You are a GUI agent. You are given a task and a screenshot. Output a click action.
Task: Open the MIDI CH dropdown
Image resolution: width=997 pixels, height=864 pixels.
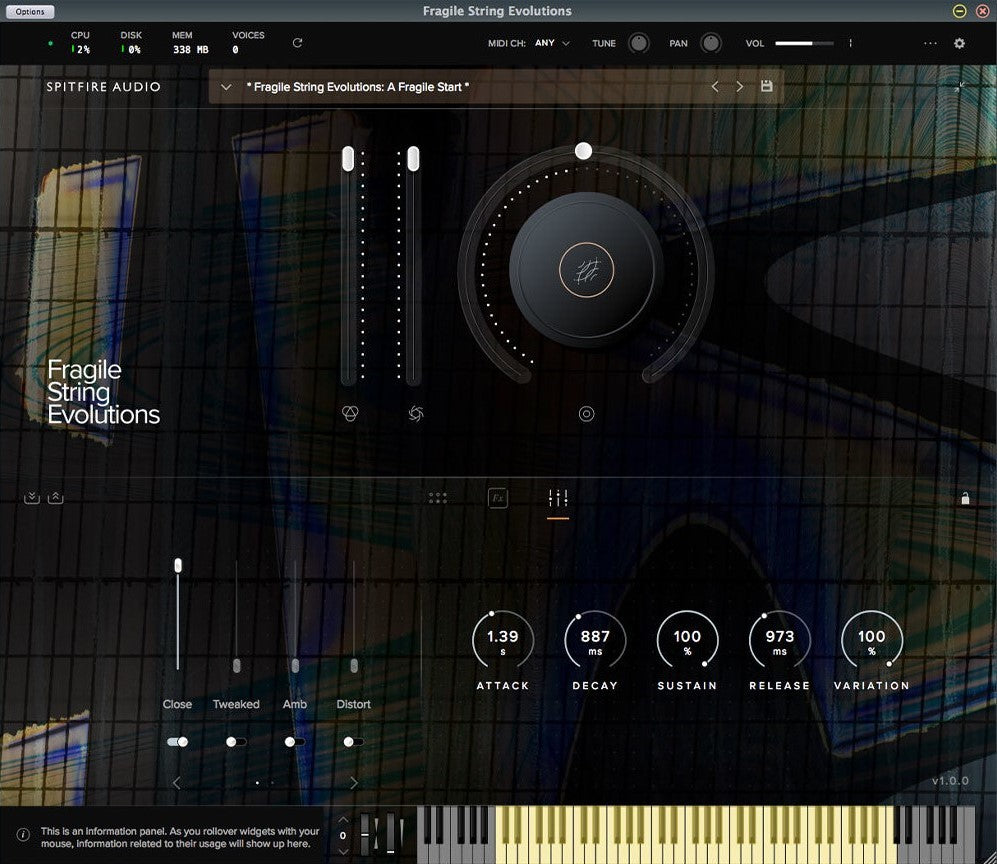tap(552, 43)
